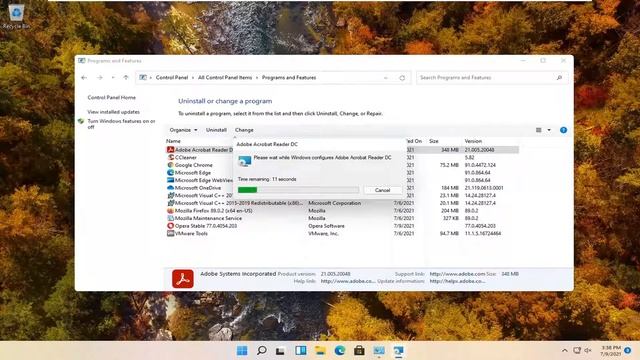Click the Control Panel breadcrumb
The image size is (640, 360).
tap(172, 78)
